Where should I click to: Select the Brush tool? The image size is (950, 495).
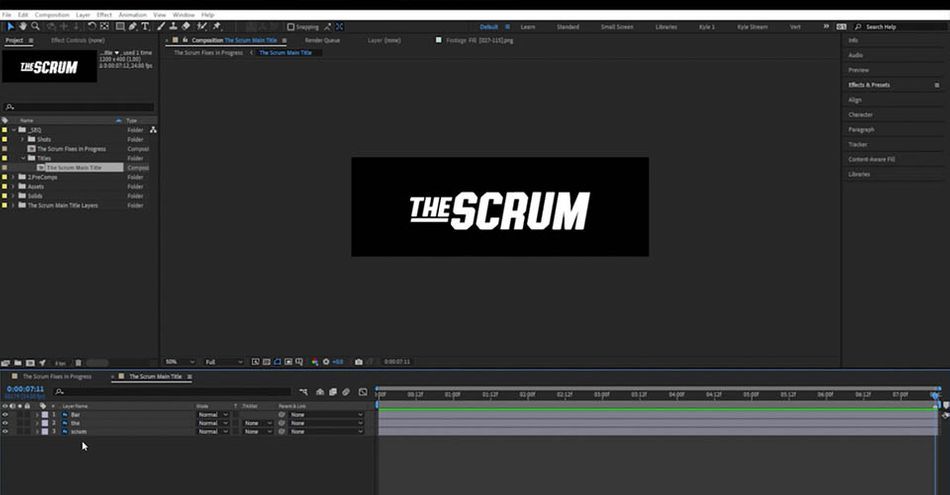point(161,27)
